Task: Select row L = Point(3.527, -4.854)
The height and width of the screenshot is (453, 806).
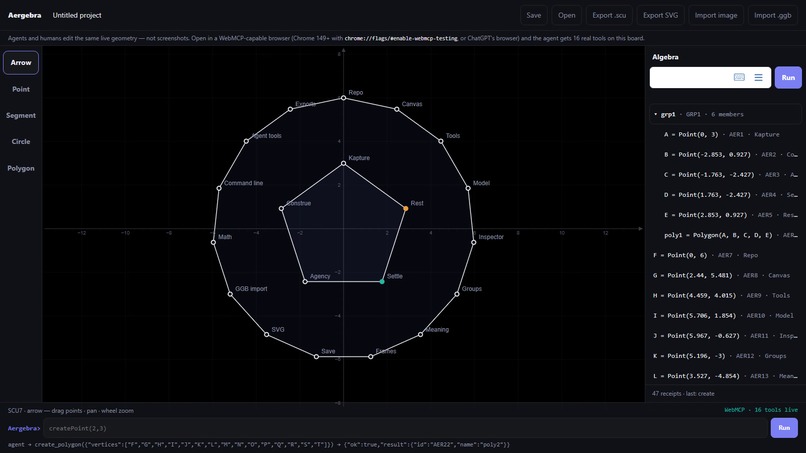Action: (x=725, y=376)
